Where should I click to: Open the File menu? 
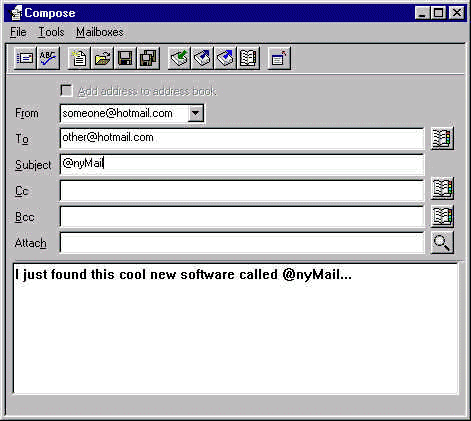(x=18, y=32)
